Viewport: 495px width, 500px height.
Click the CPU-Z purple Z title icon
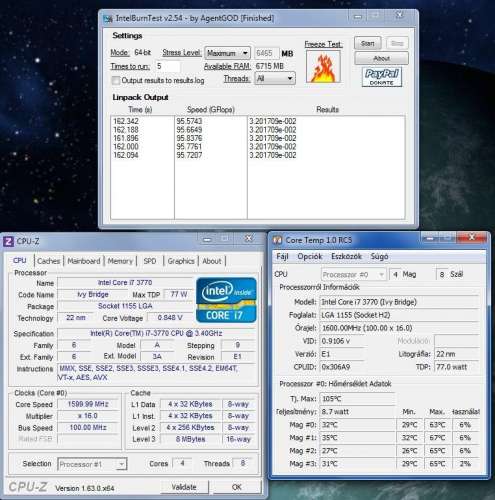[9, 241]
